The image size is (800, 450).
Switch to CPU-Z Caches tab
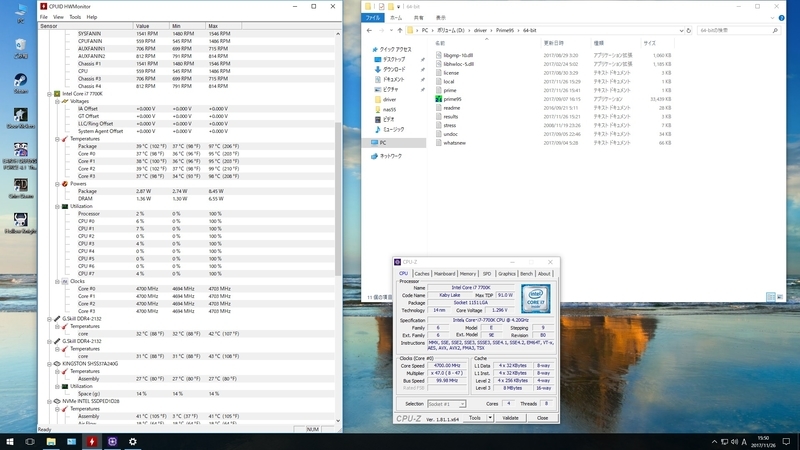click(422, 273)
